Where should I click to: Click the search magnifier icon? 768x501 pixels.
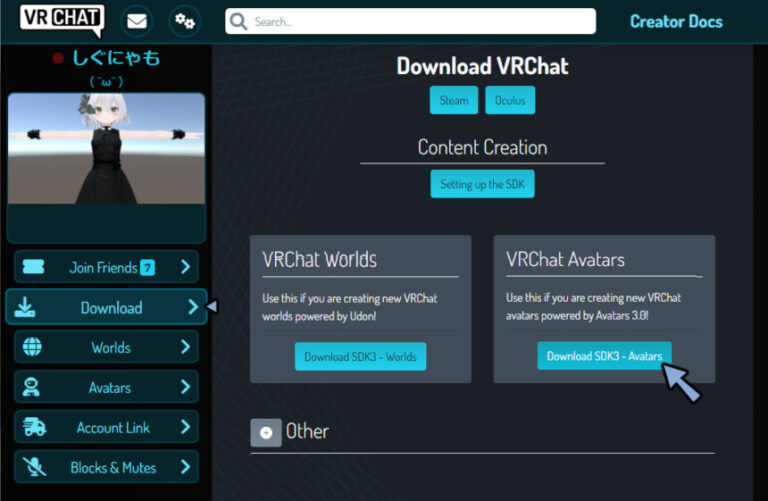click(x=239, y=21)
